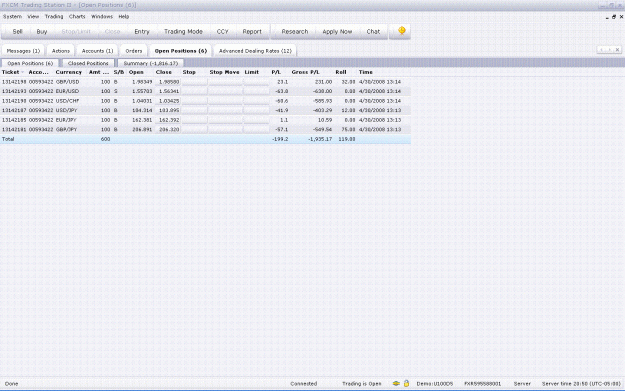Click the Close price for GBP/USD
This screenshot has width=625, height=391.
(x=169, y=82)
